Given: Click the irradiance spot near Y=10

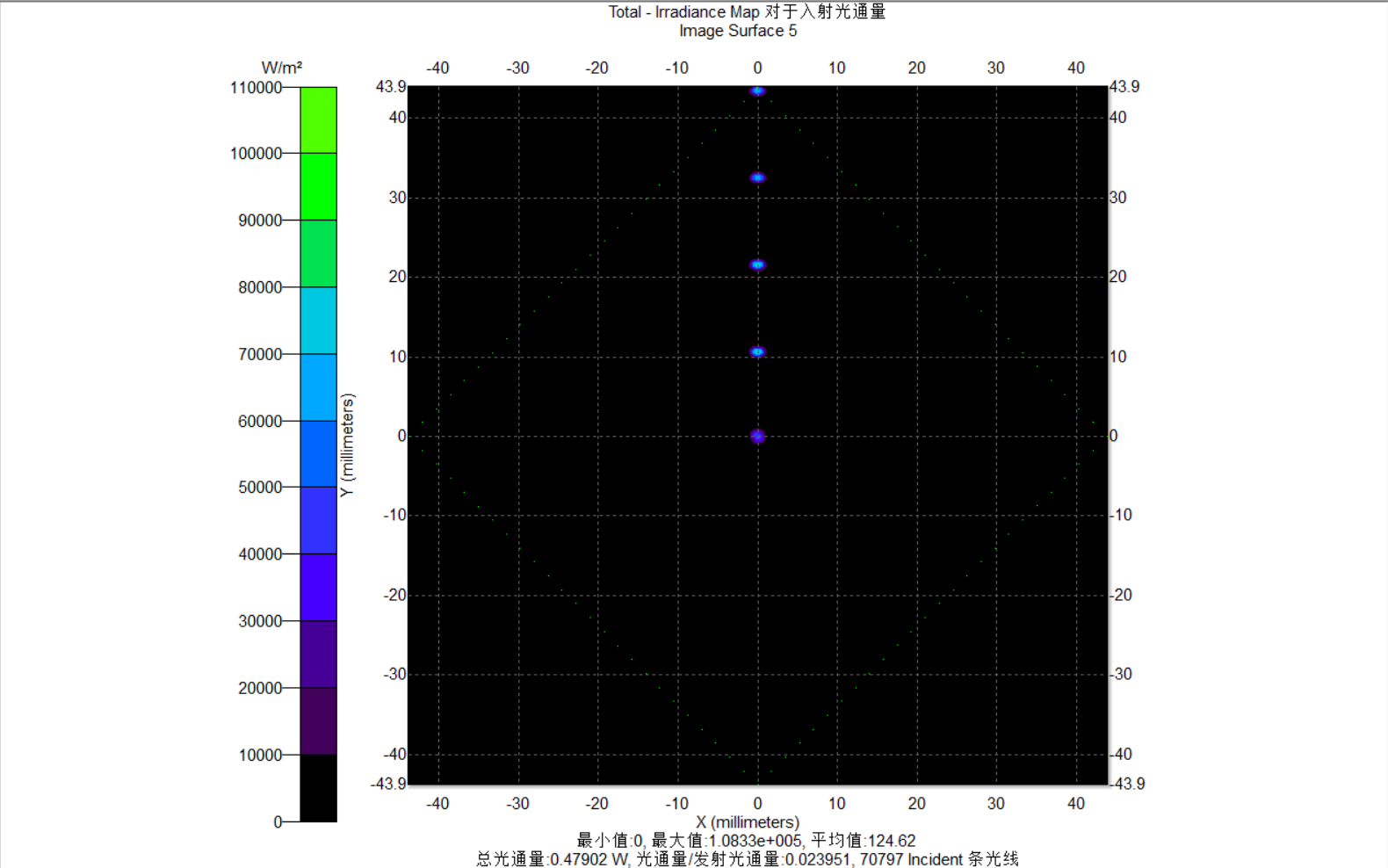Looking at the screenshot, I should point(757,351).
